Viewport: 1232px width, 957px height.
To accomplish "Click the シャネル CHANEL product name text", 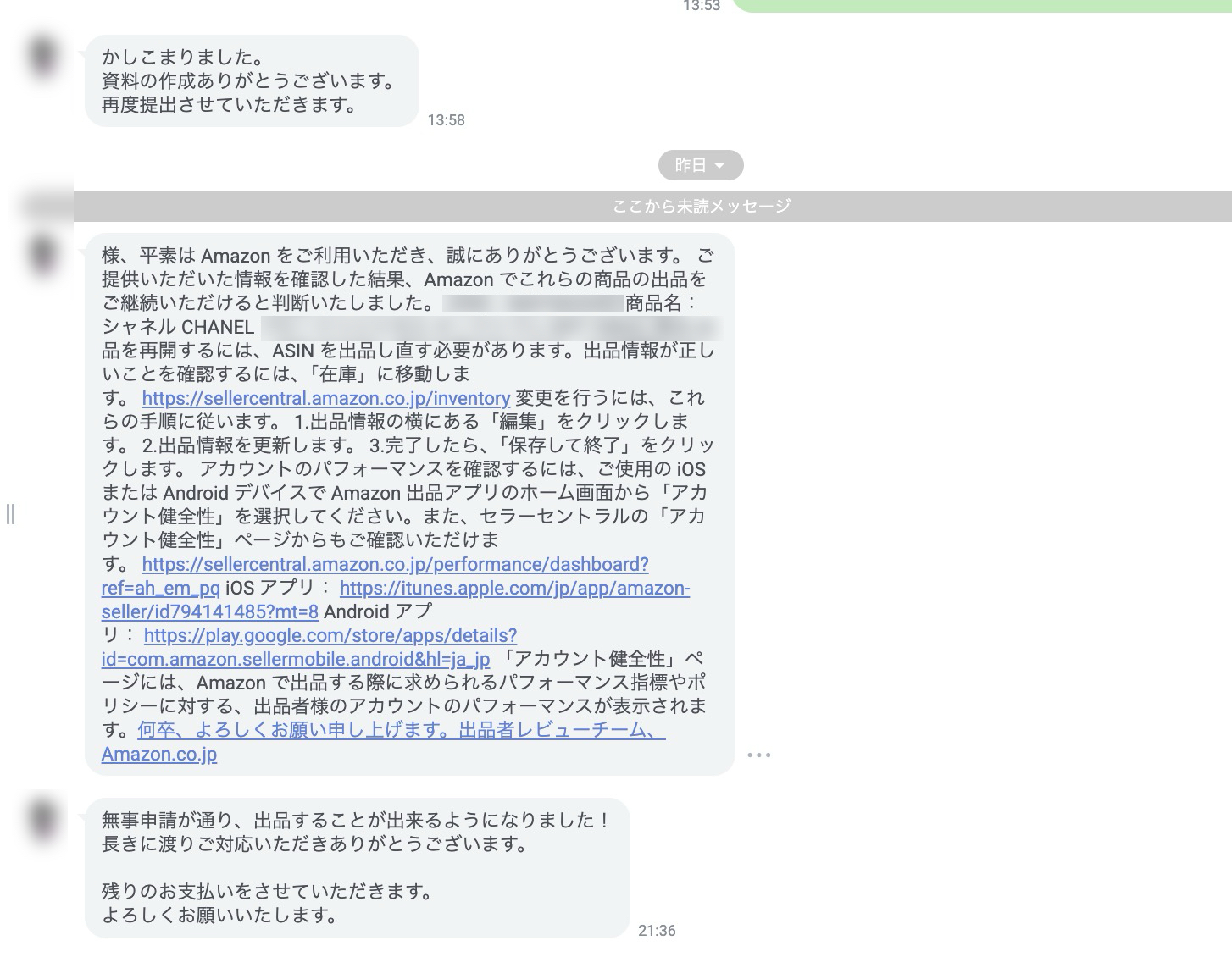I will coord(178,327).
